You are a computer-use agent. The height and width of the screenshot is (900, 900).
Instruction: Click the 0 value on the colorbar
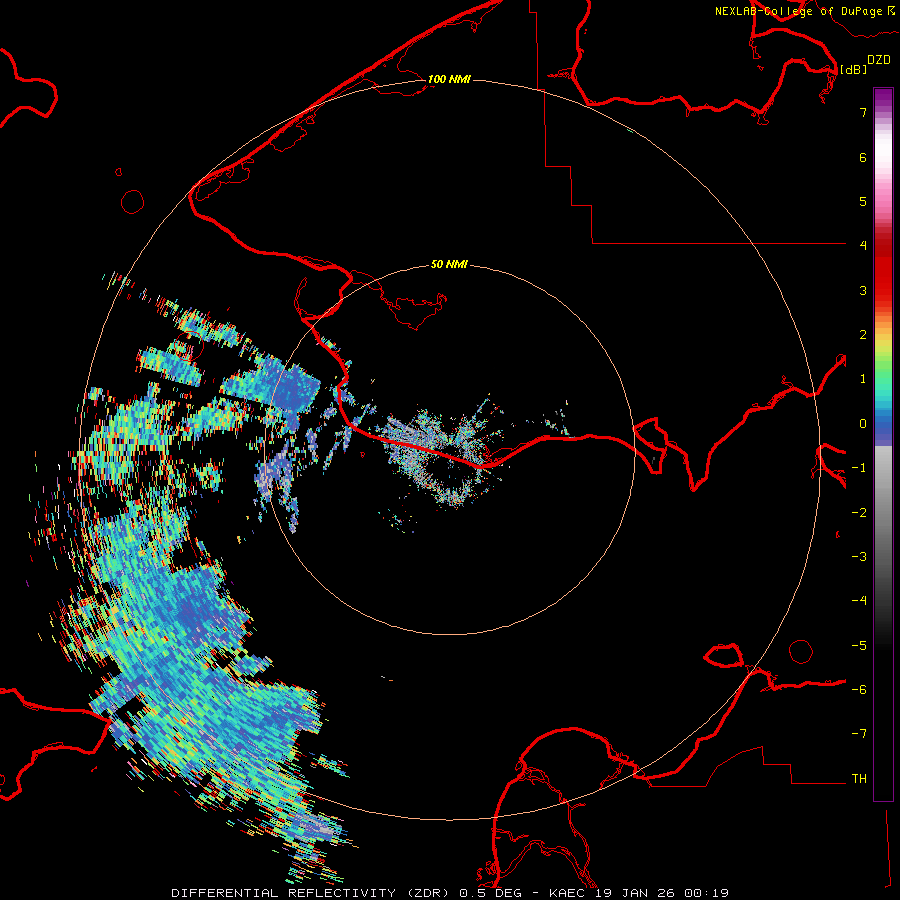click(863, 424)
